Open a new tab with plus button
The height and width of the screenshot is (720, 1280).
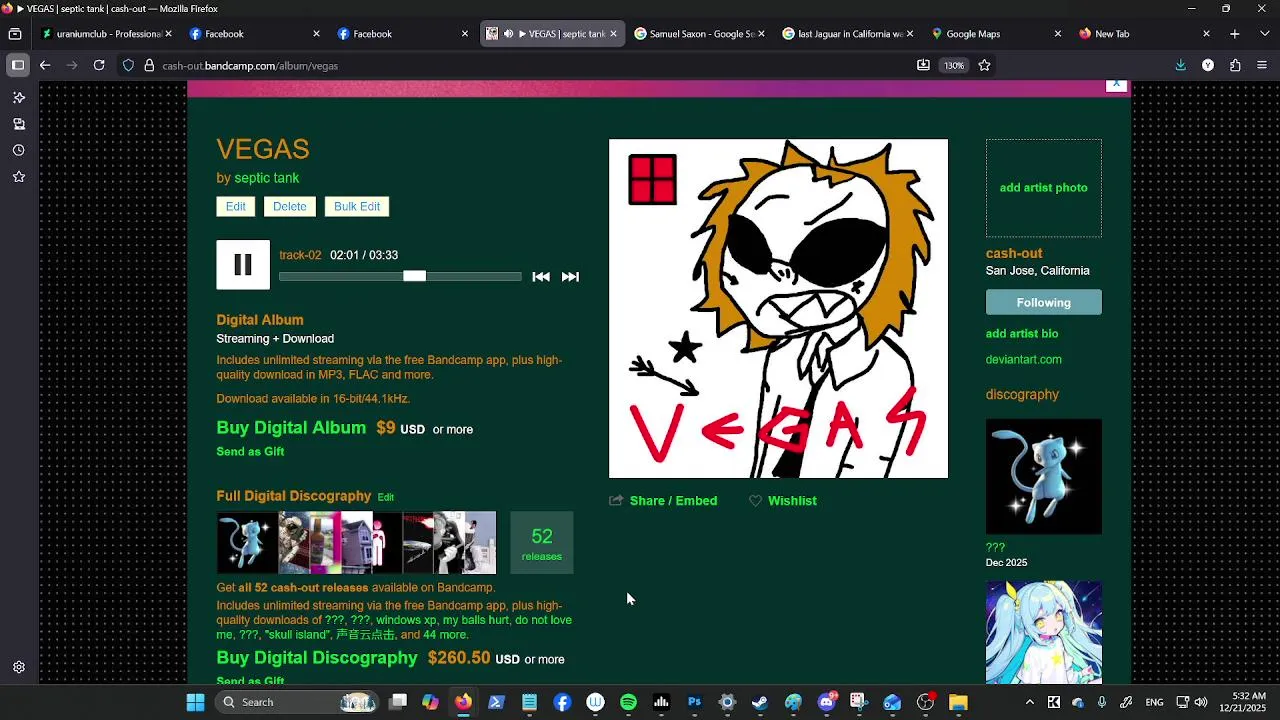point(1235,34)
